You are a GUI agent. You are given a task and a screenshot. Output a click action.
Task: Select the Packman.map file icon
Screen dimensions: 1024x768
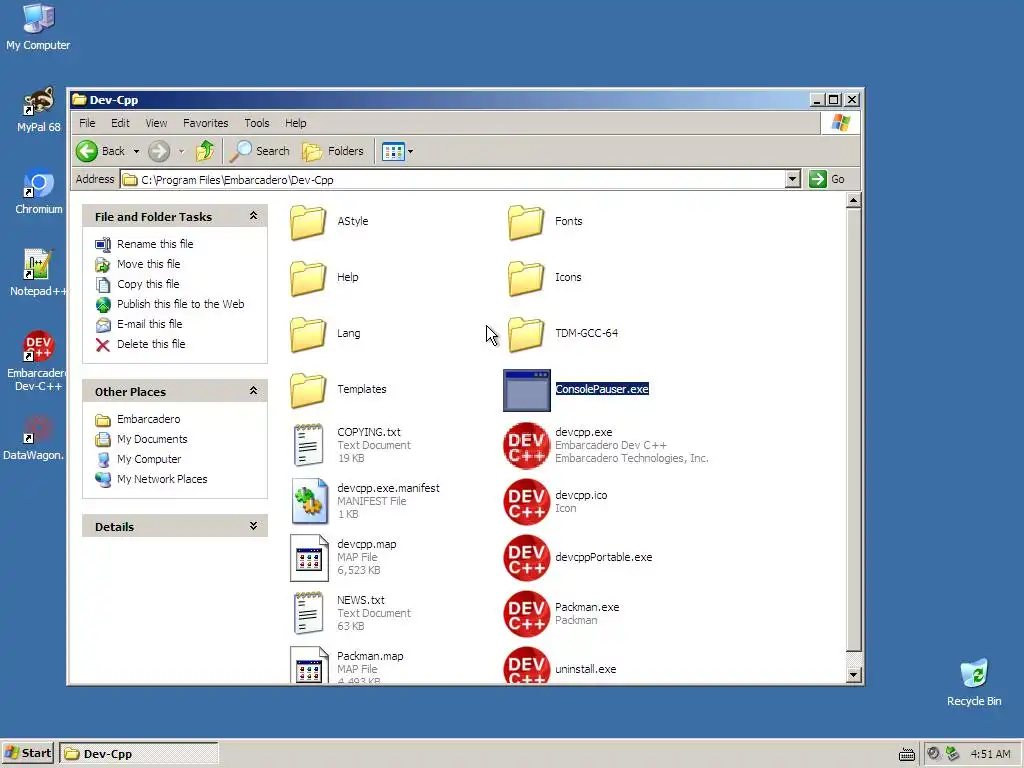[x=309, y=665]
